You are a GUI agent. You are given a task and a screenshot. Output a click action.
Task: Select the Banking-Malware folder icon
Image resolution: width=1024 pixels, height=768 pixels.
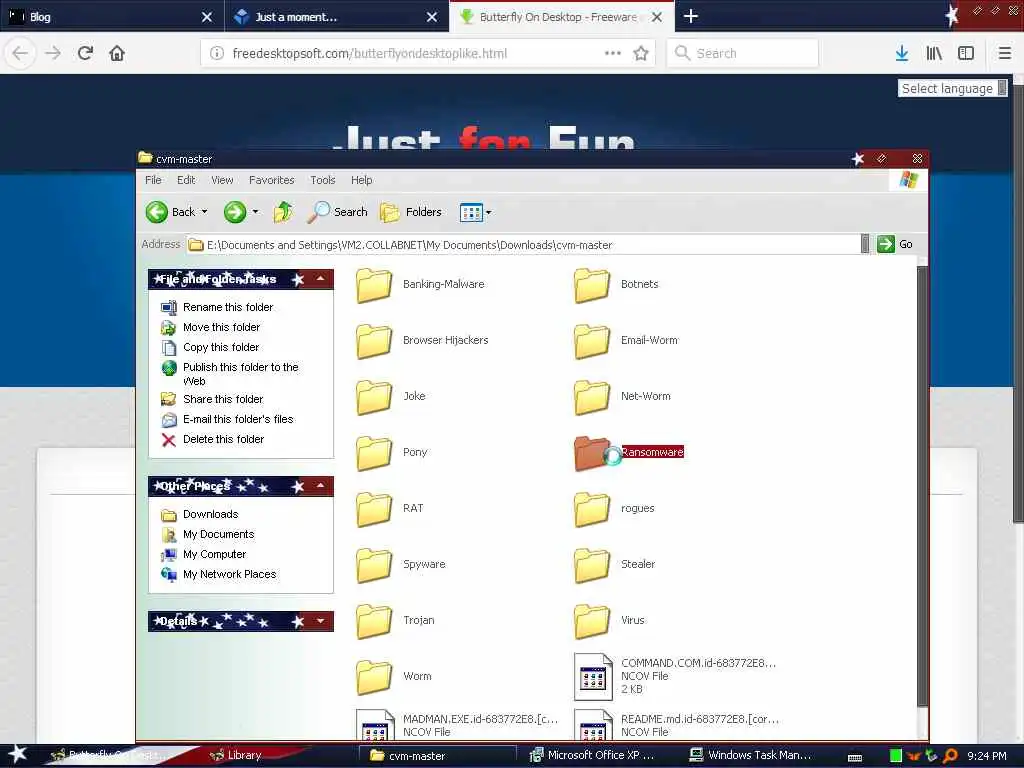pos(374,285)
